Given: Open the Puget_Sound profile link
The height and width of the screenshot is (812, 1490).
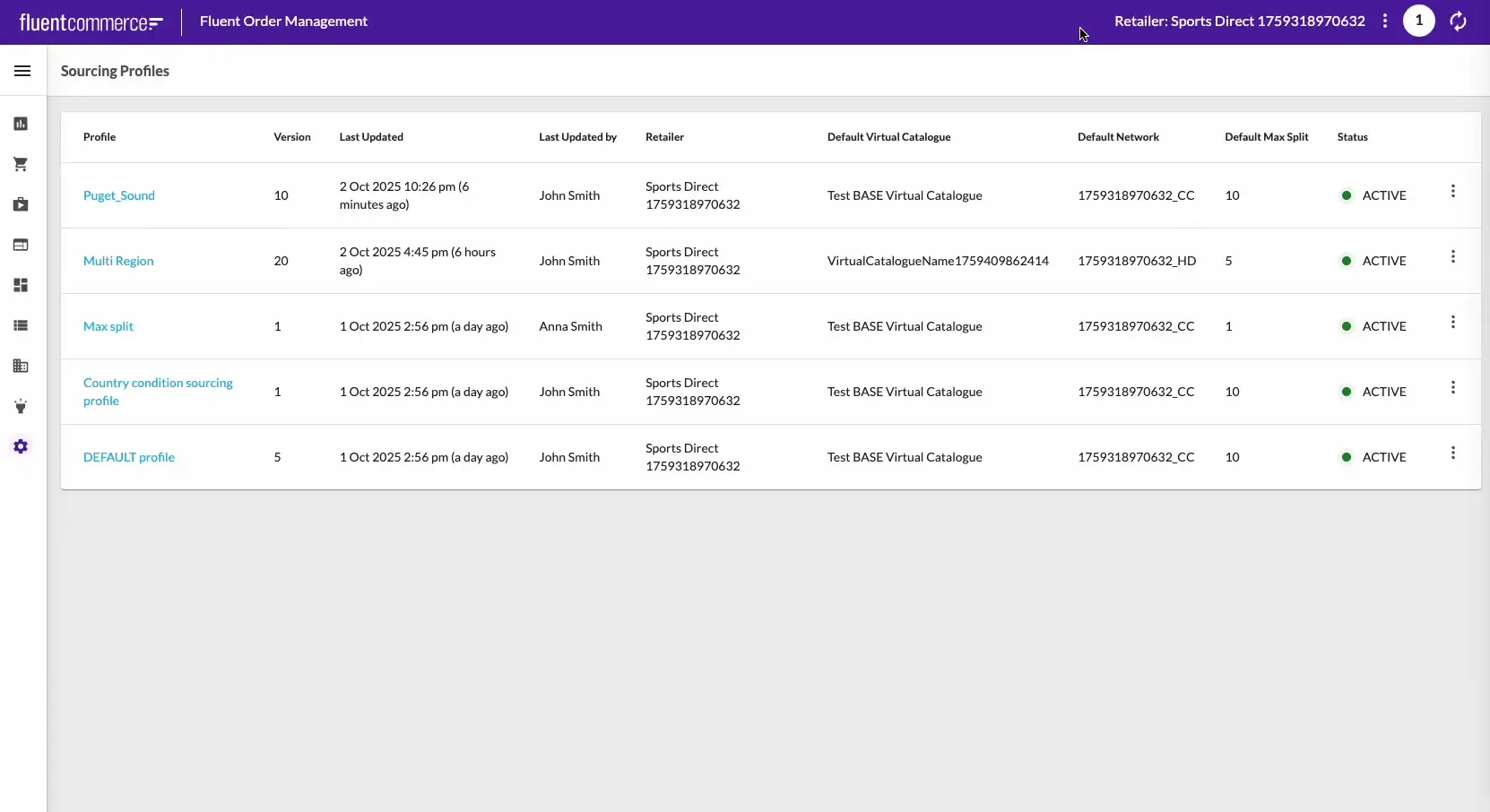Looking at the screenshot, I should (119, 195).
